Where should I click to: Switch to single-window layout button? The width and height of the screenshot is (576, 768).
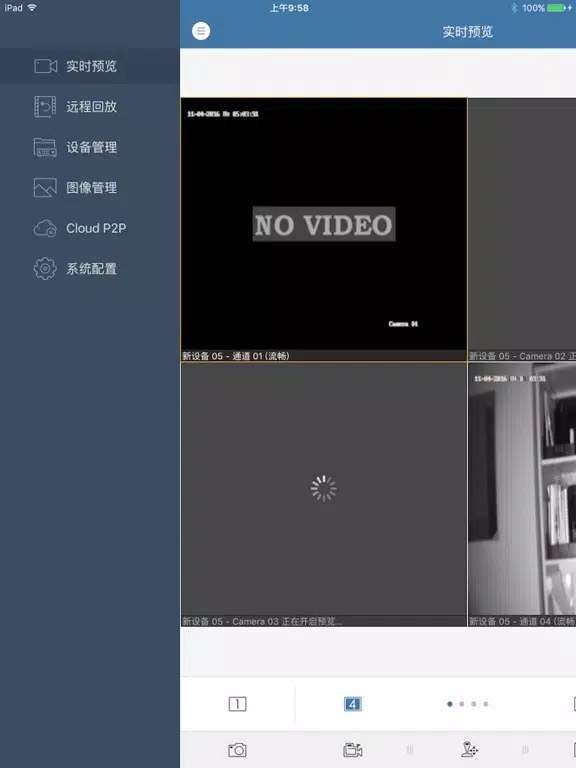[x=238, y=704]
